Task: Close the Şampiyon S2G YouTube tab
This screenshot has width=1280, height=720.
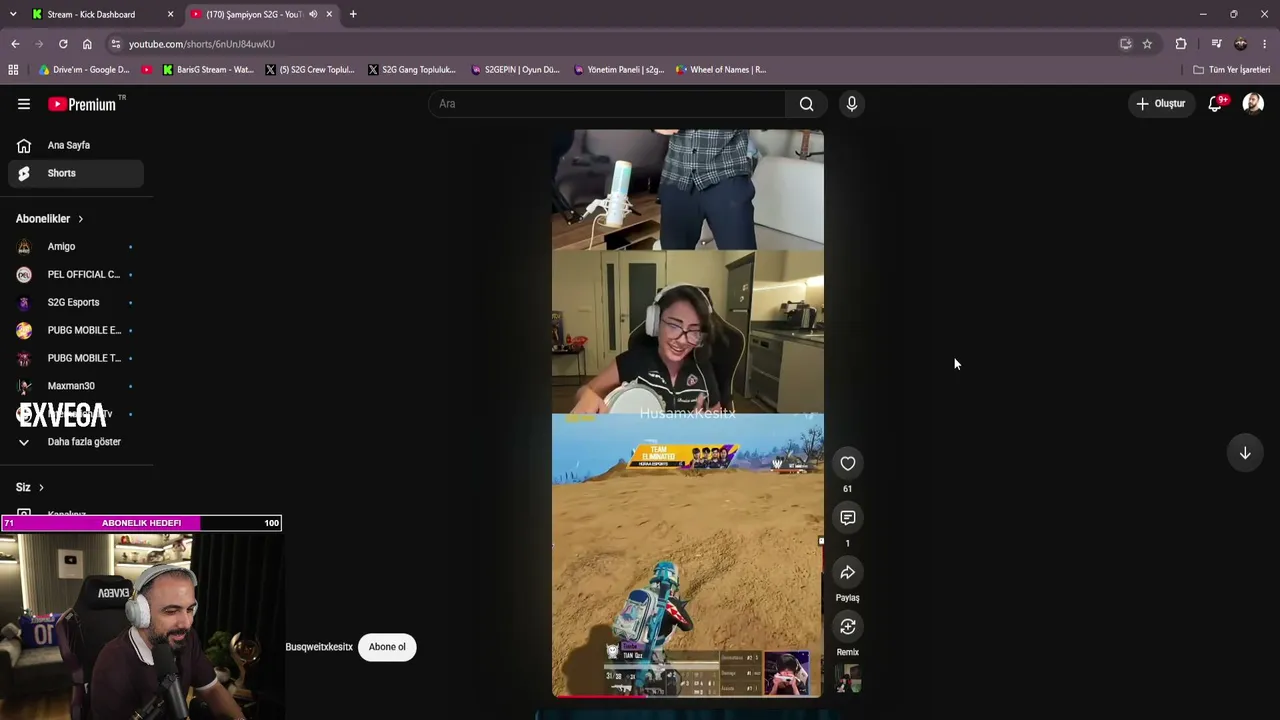Action: click(x=329, y=14)
